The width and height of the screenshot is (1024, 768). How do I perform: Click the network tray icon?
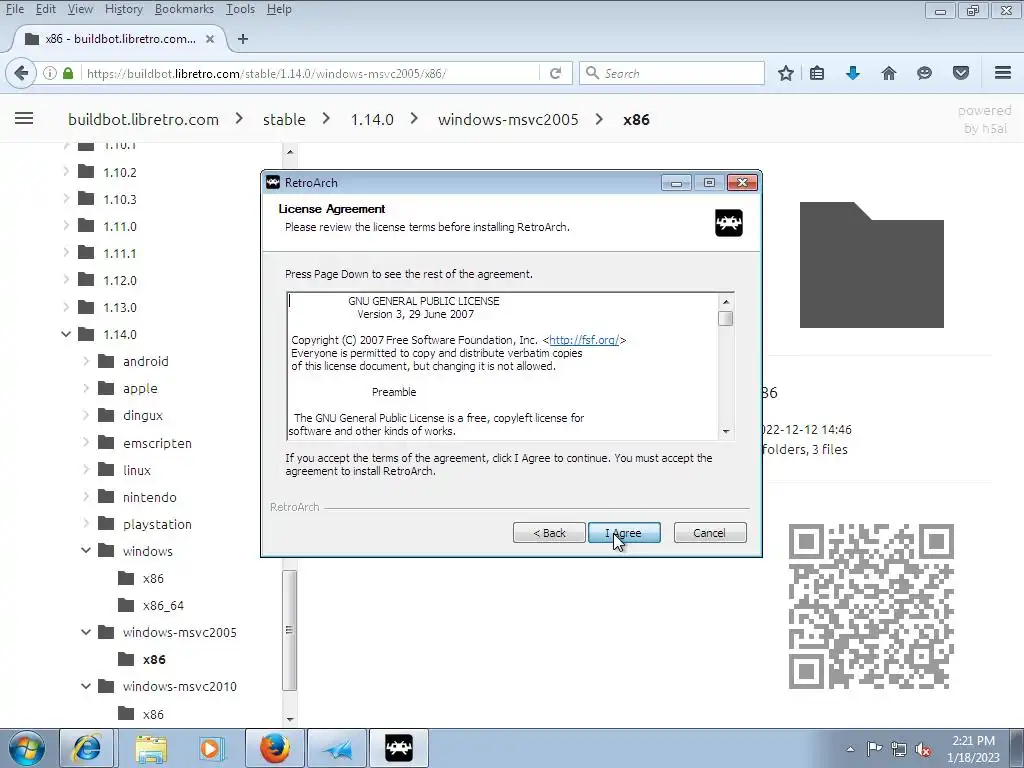(899, 749)
